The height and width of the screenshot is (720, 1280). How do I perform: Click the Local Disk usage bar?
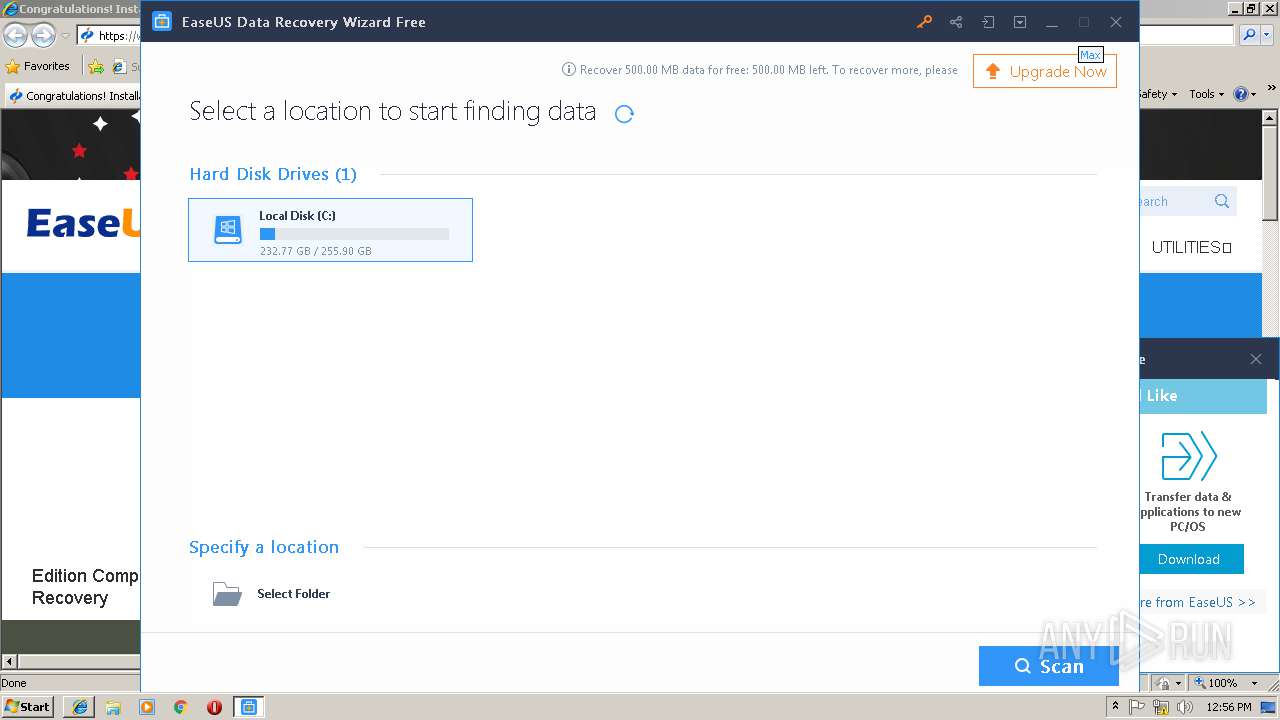pyautogui.click(x=354, y=234)
